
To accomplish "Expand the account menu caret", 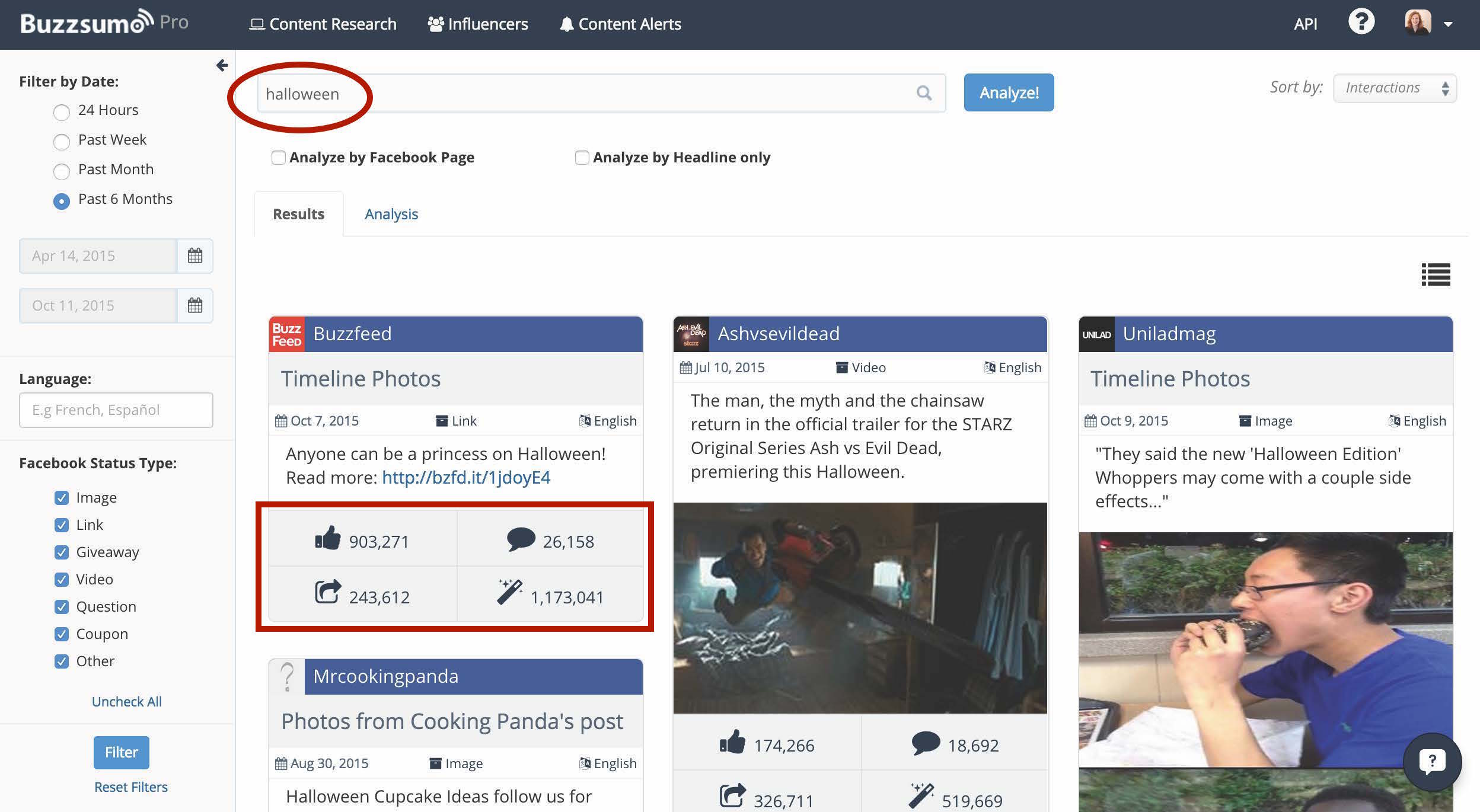I will click(x=1448, y=24).
